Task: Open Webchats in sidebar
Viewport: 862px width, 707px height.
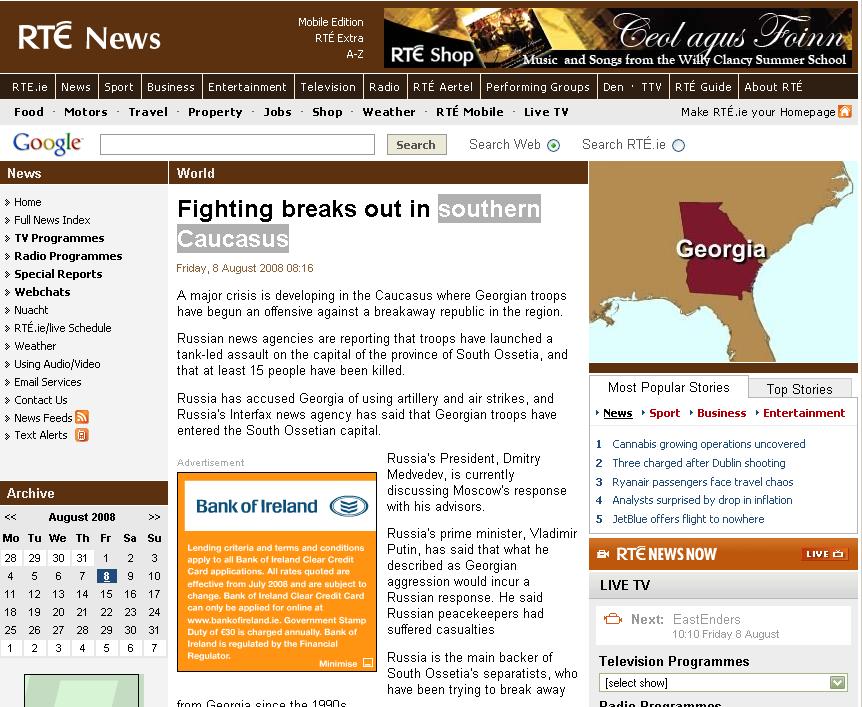Action: [42, 292]
